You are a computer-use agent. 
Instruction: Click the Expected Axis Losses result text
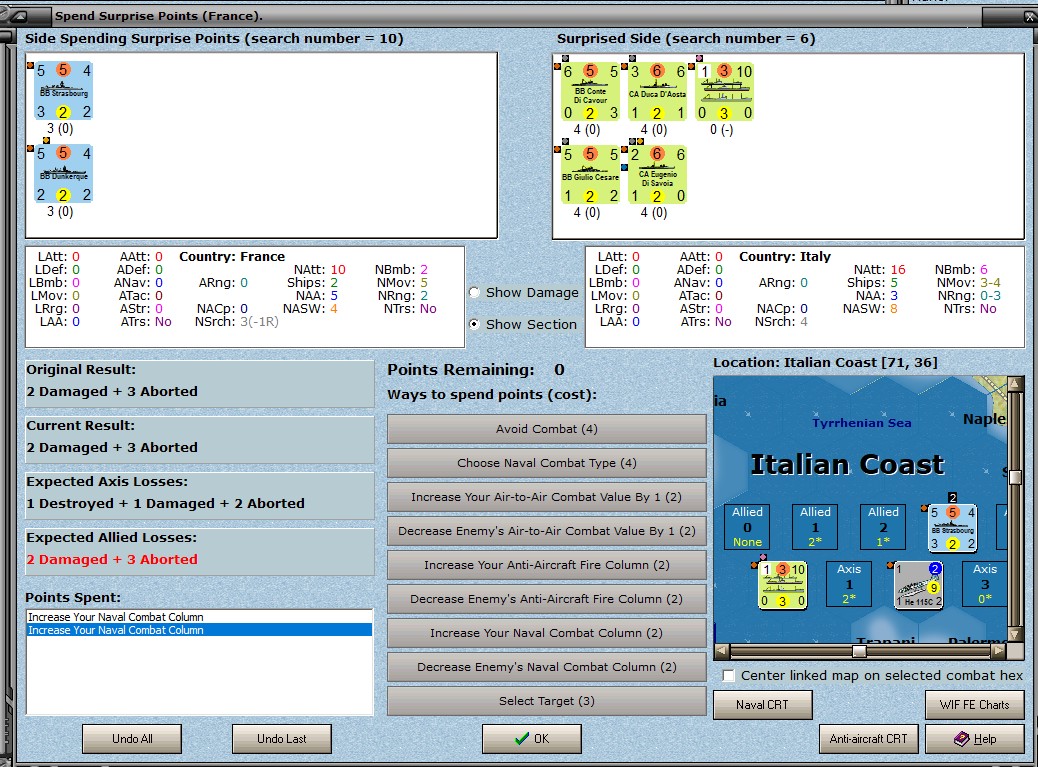click(165, 503)
